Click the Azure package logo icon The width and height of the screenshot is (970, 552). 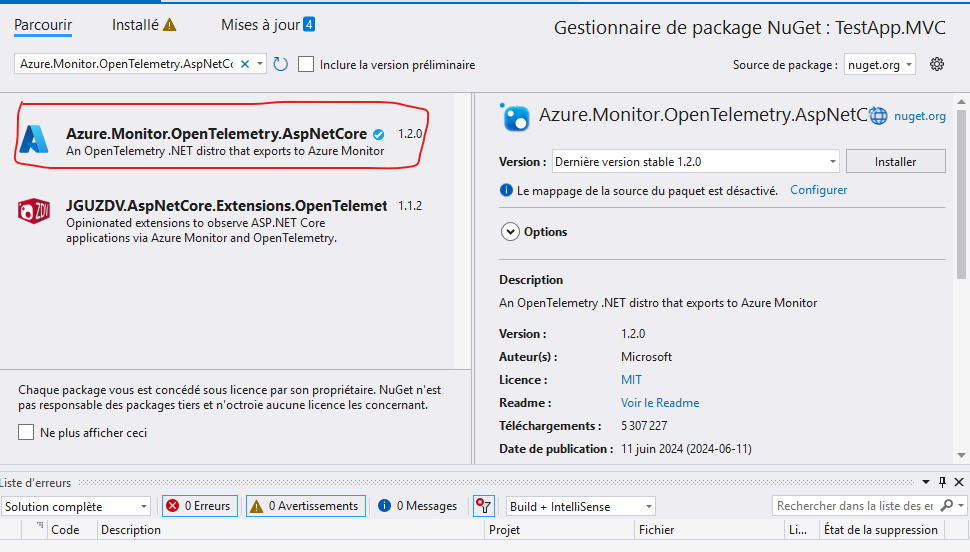34,139
